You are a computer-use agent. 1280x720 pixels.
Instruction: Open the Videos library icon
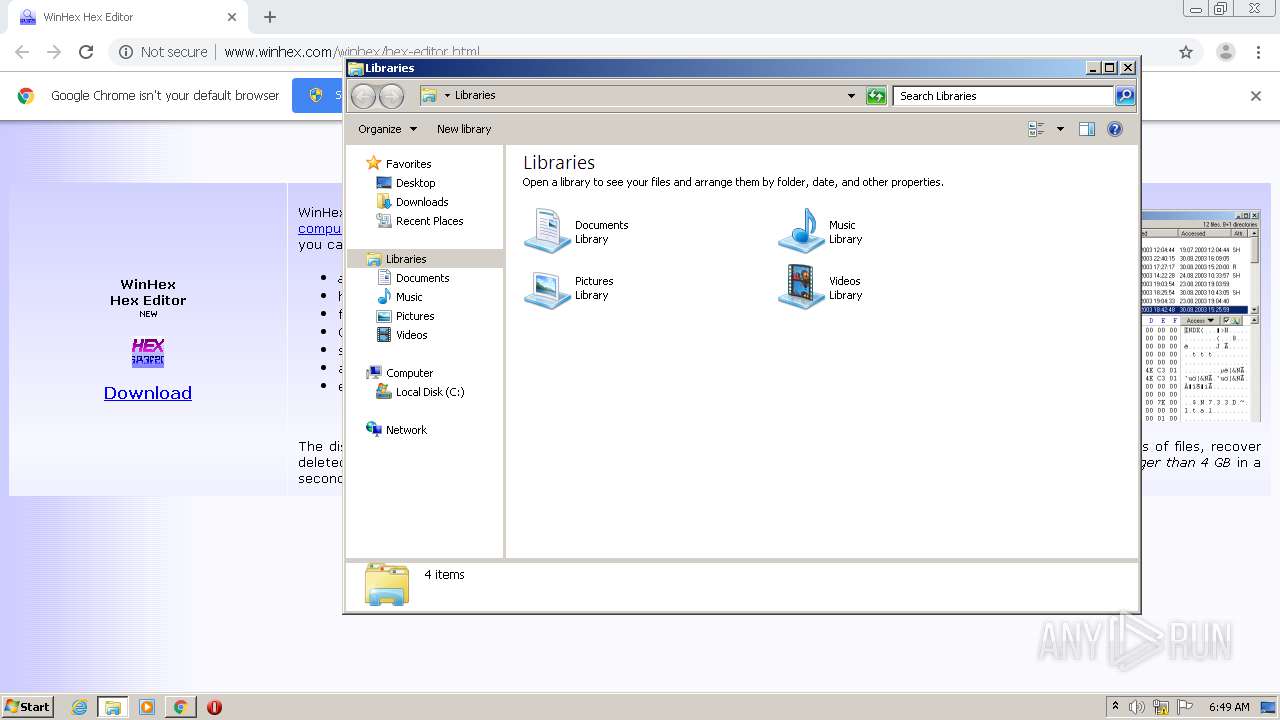(x=801, y=288)
